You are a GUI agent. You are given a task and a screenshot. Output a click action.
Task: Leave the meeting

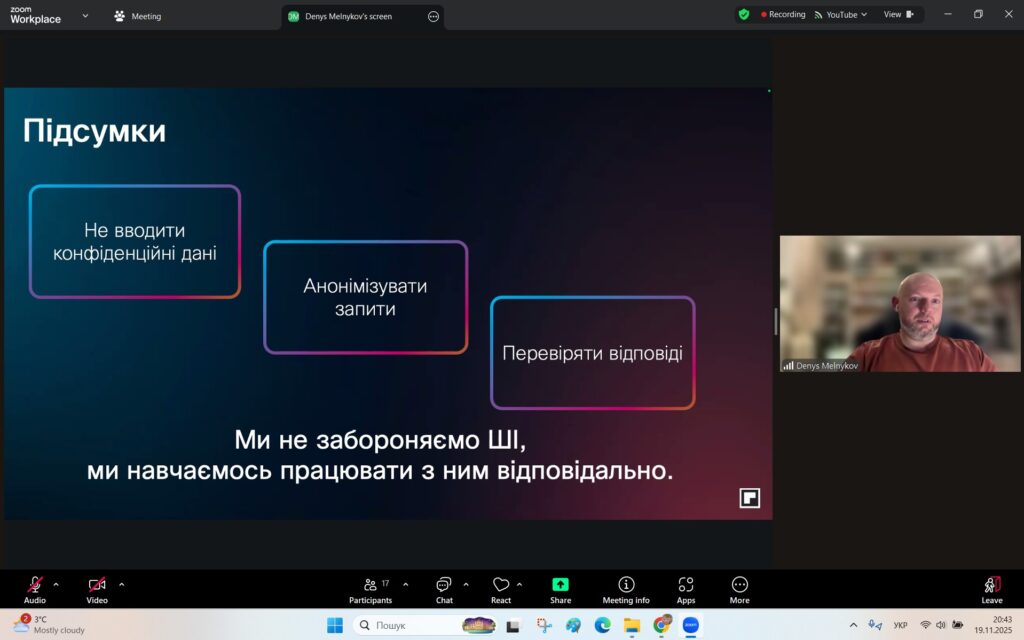pos(991,589)
